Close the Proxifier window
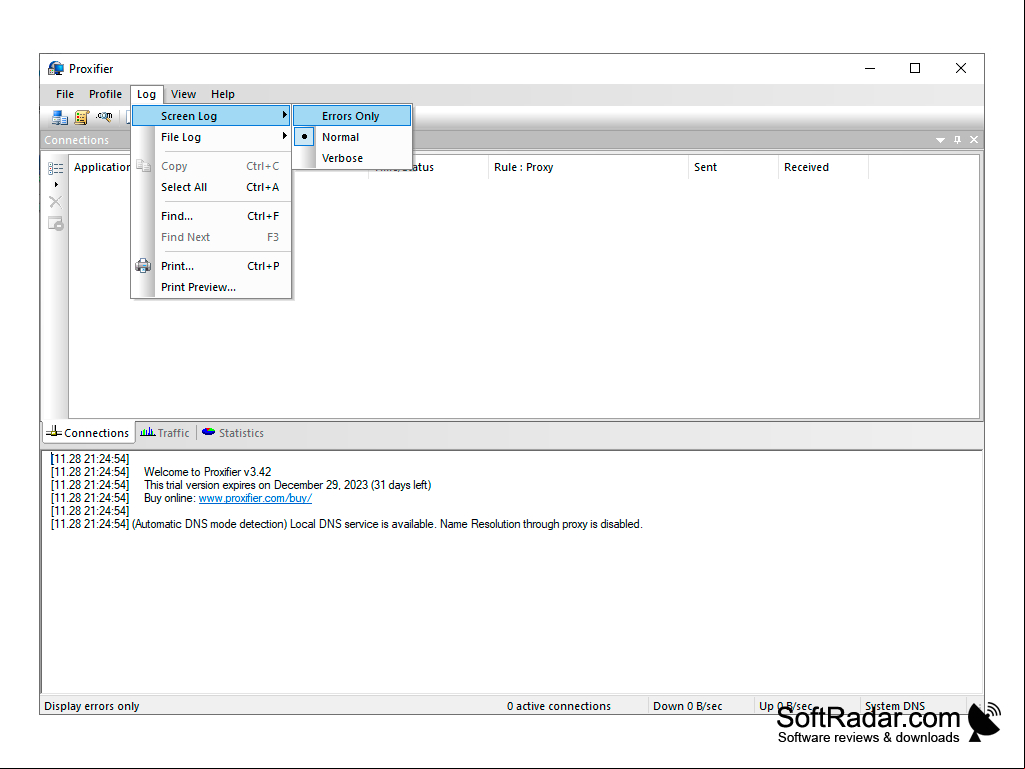1025x769 pixels. click(x=961, y=69)
